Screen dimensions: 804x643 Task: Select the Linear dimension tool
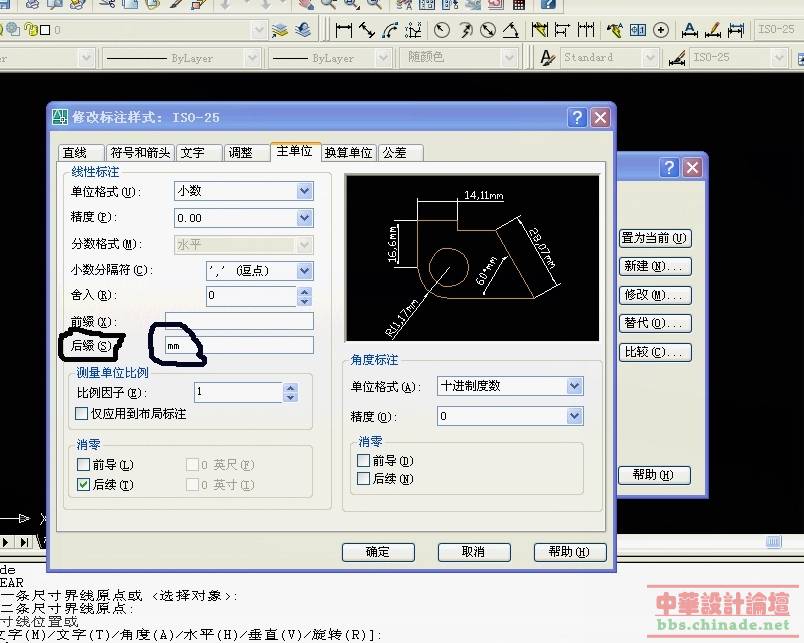[343, 30]
